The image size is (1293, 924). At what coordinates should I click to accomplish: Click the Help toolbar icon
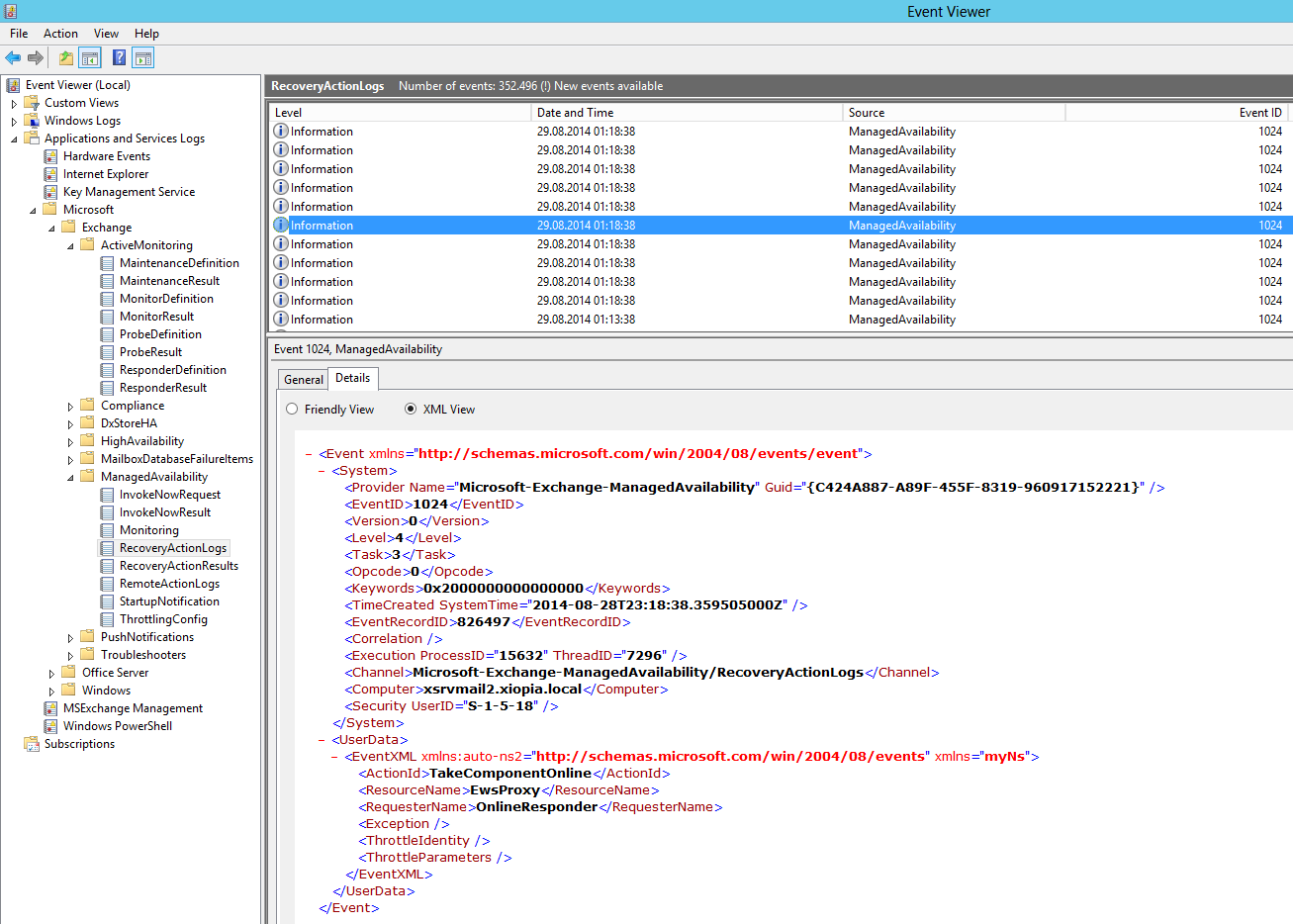pyautogui.click(x=118, y=57)
